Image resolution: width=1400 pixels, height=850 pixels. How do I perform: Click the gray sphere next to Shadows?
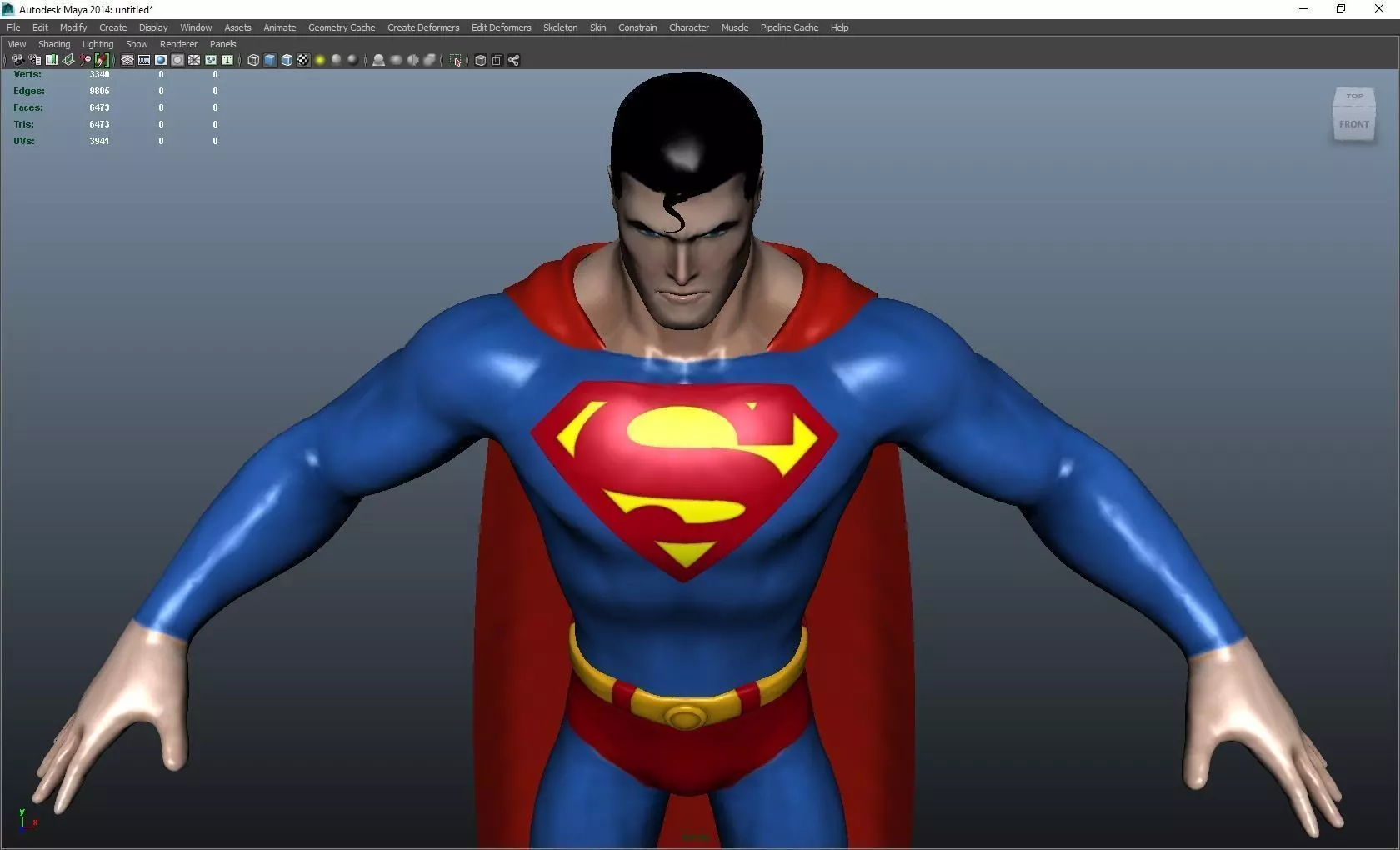352,60
